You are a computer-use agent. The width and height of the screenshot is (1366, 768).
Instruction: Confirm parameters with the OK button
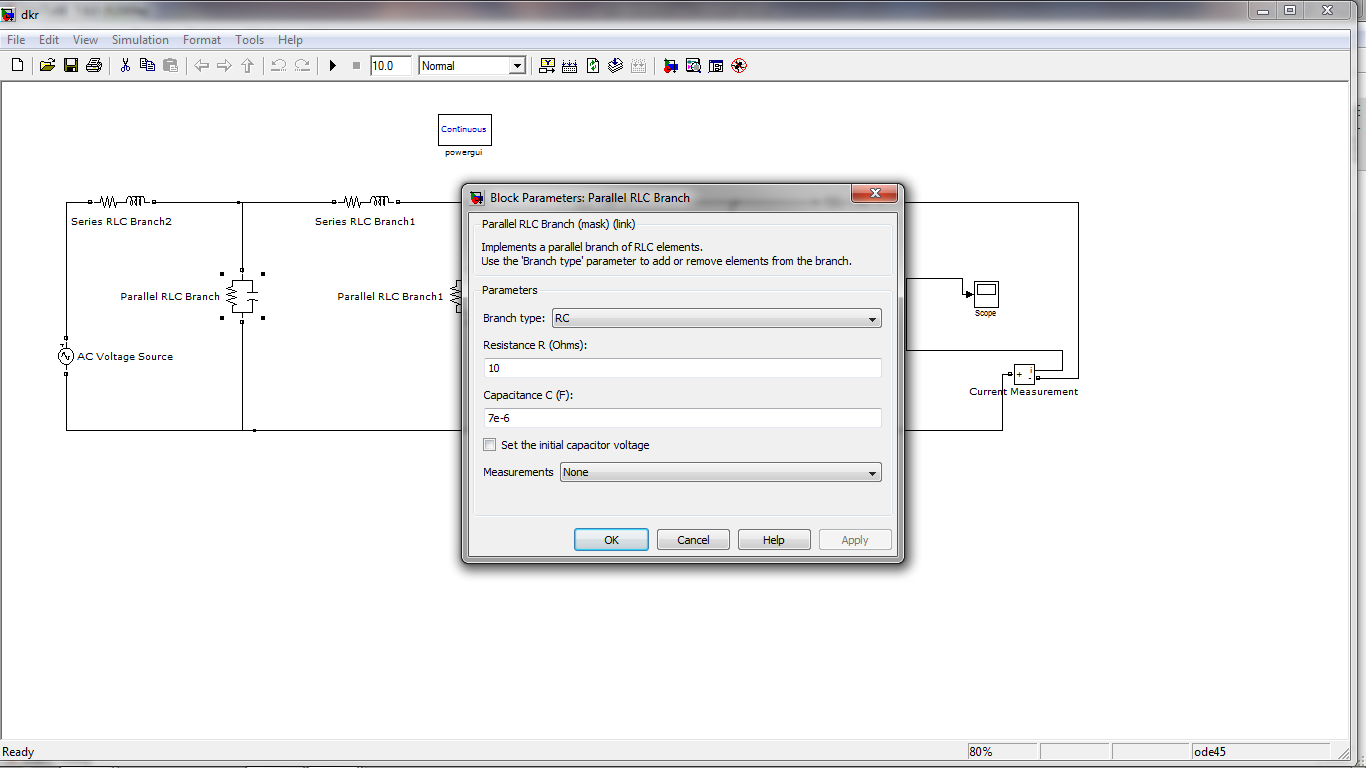coord(610,539)
